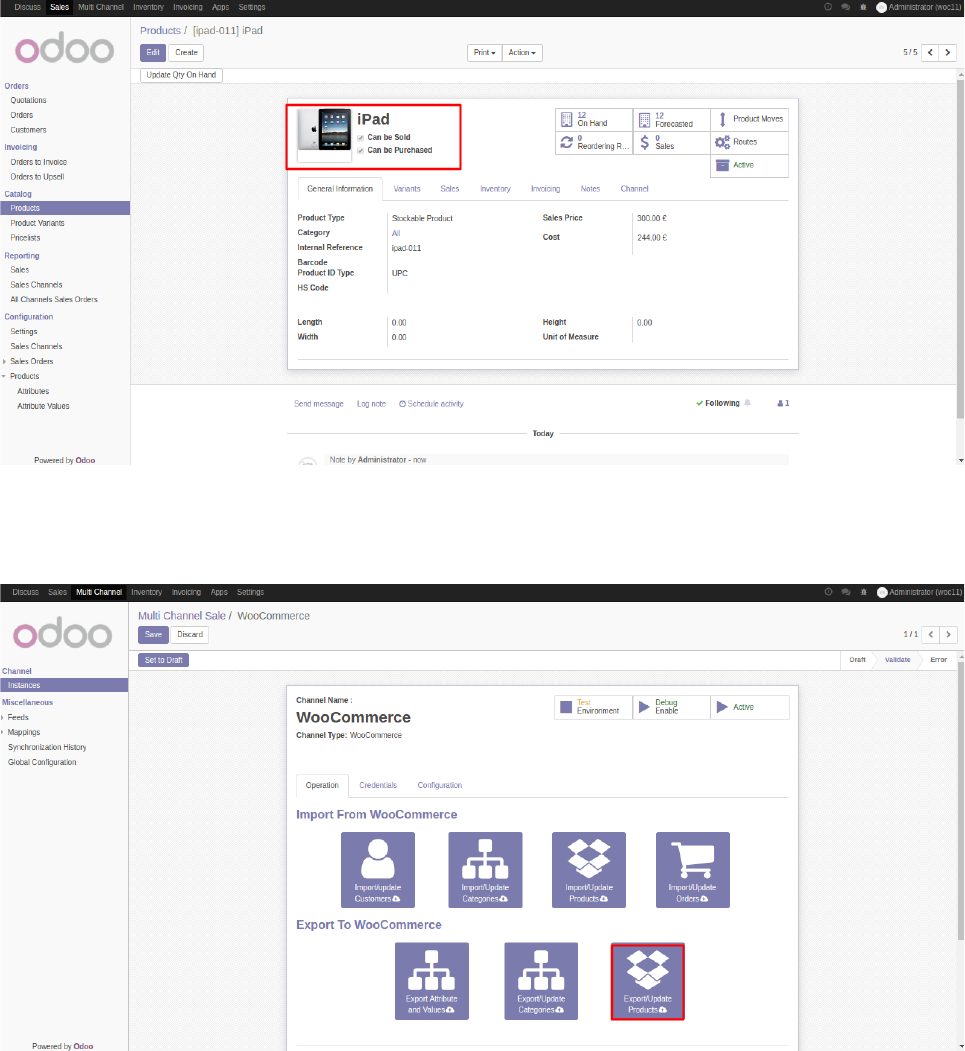
Task: Open the Sales dollar stat button
Action: [671, 143]
